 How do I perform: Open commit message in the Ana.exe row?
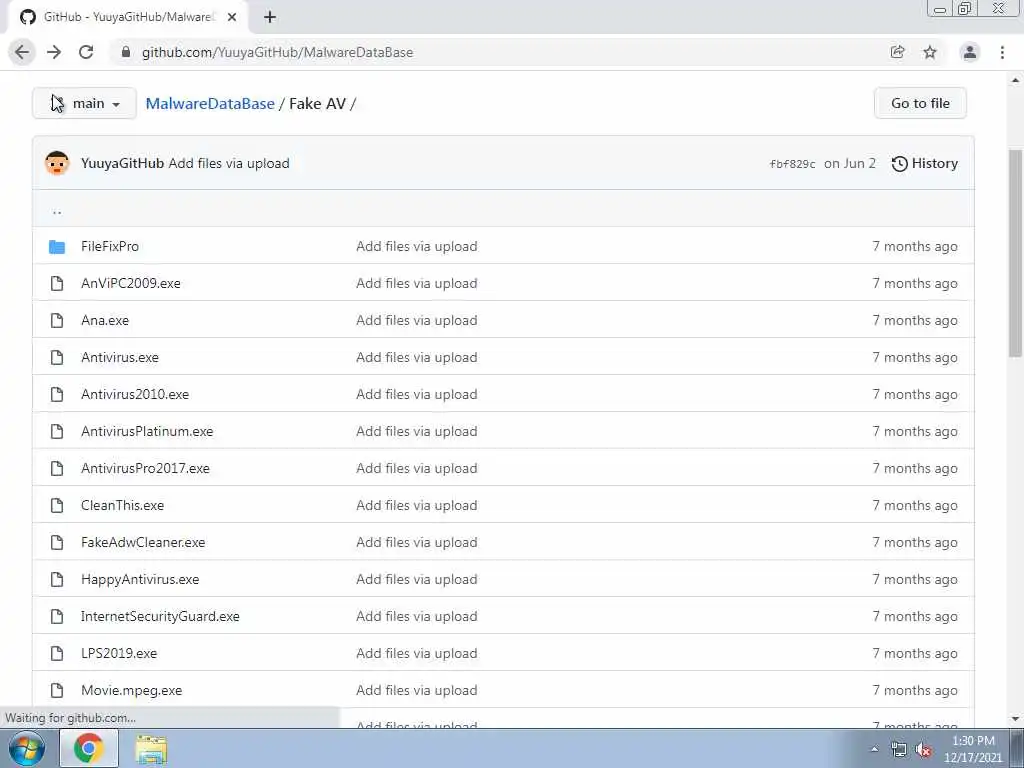[417, 321]
